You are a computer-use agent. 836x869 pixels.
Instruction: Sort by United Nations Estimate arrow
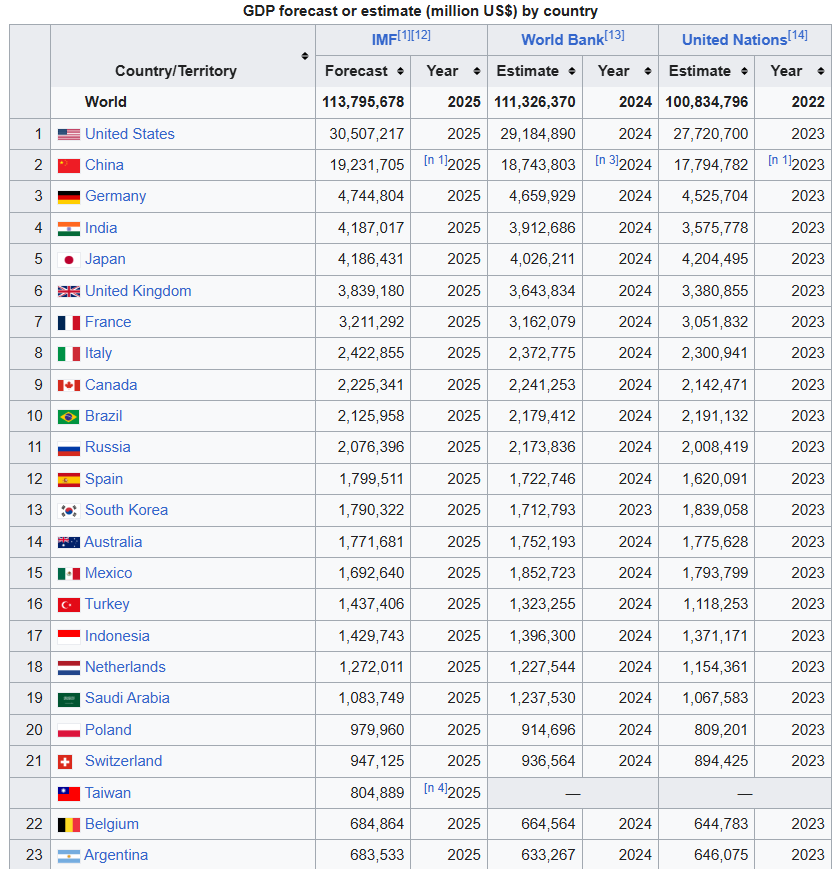click(x=744, y=71)
